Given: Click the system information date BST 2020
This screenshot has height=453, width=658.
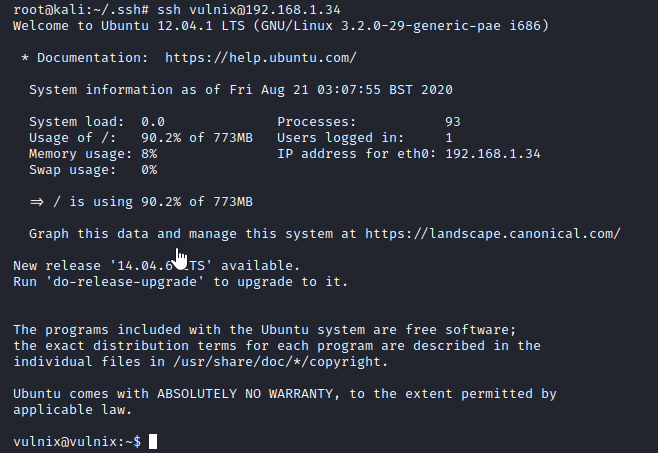Looking at the screenshot, I should point(420,89).
